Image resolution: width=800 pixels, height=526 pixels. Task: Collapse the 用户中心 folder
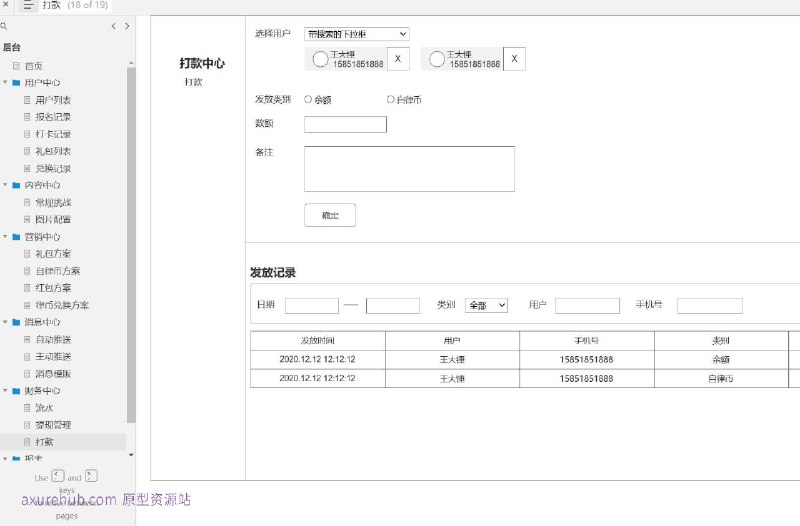point(5,82)
